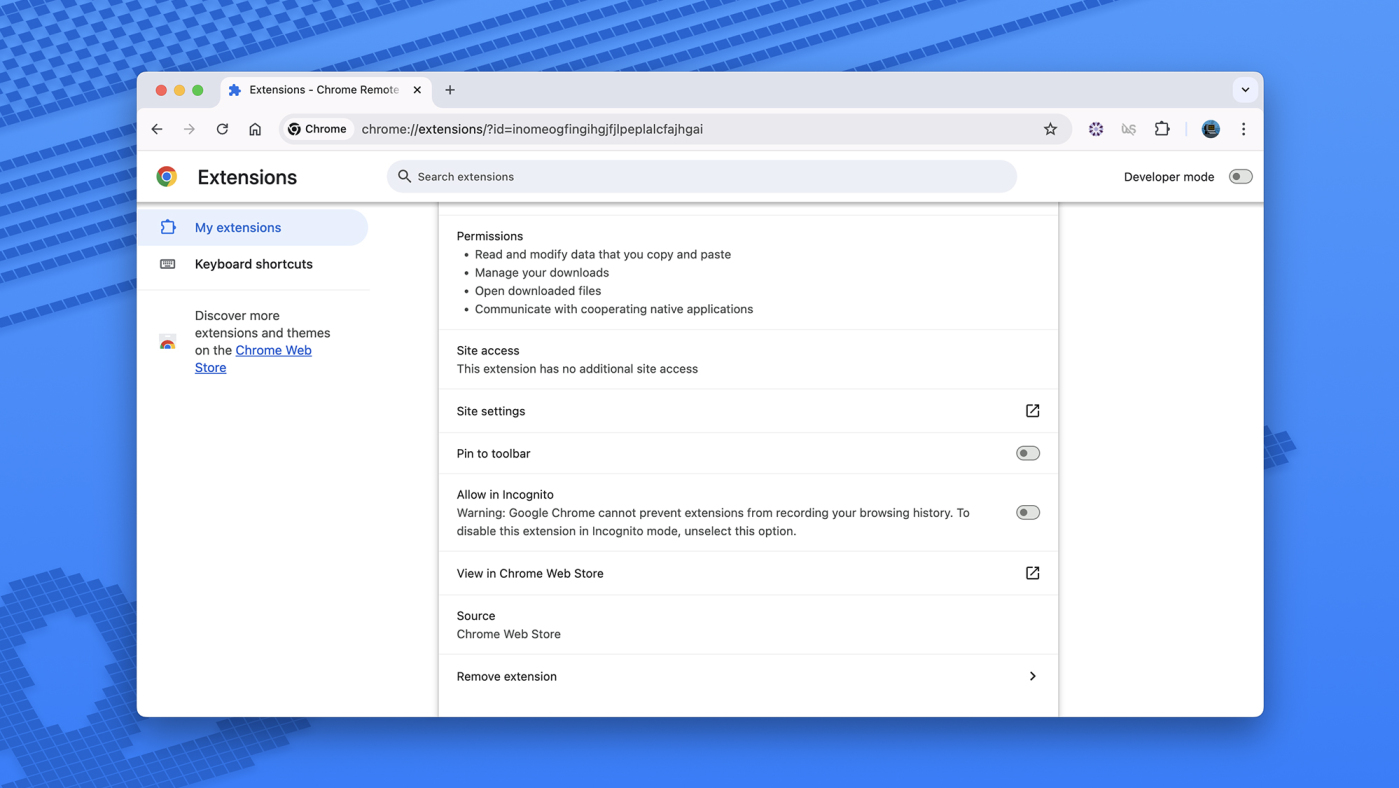Focus the Search extensions field
The height and width of the screenshot is (788, 1399).
coord(700,177)
